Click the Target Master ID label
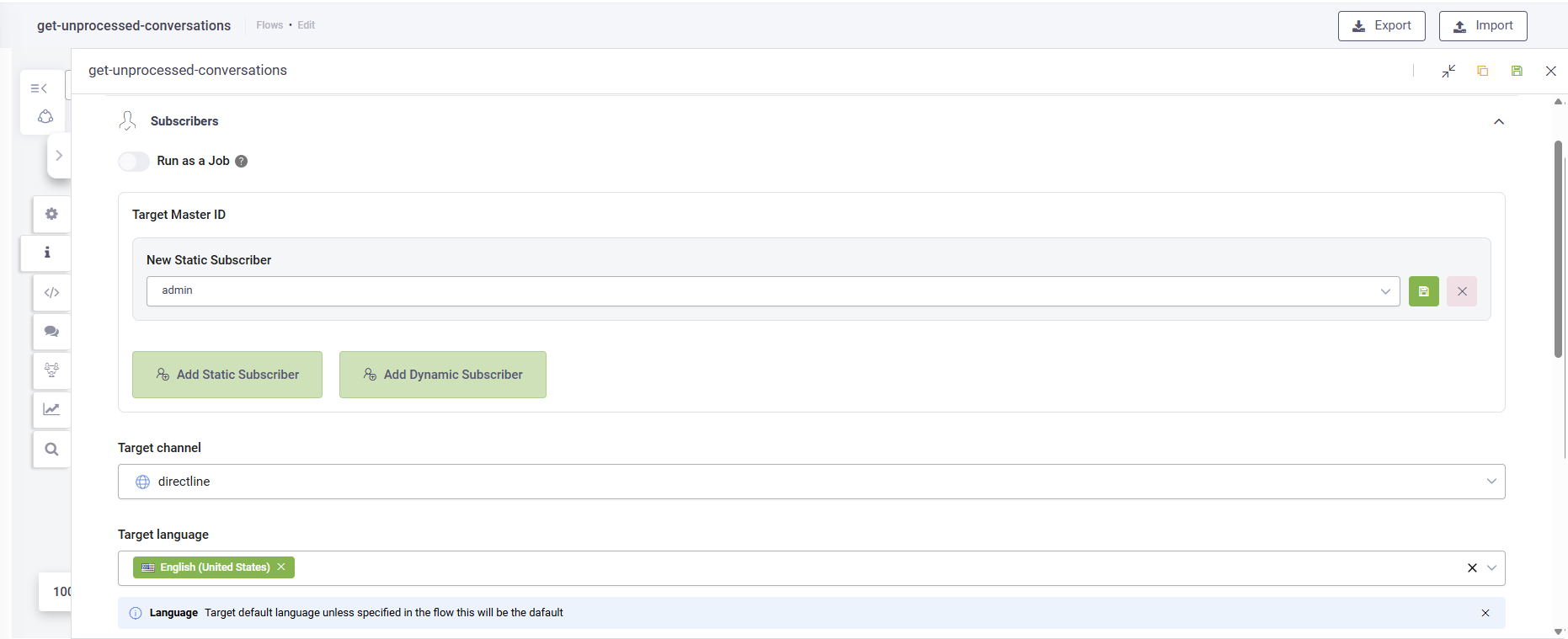 coord(179,215)
